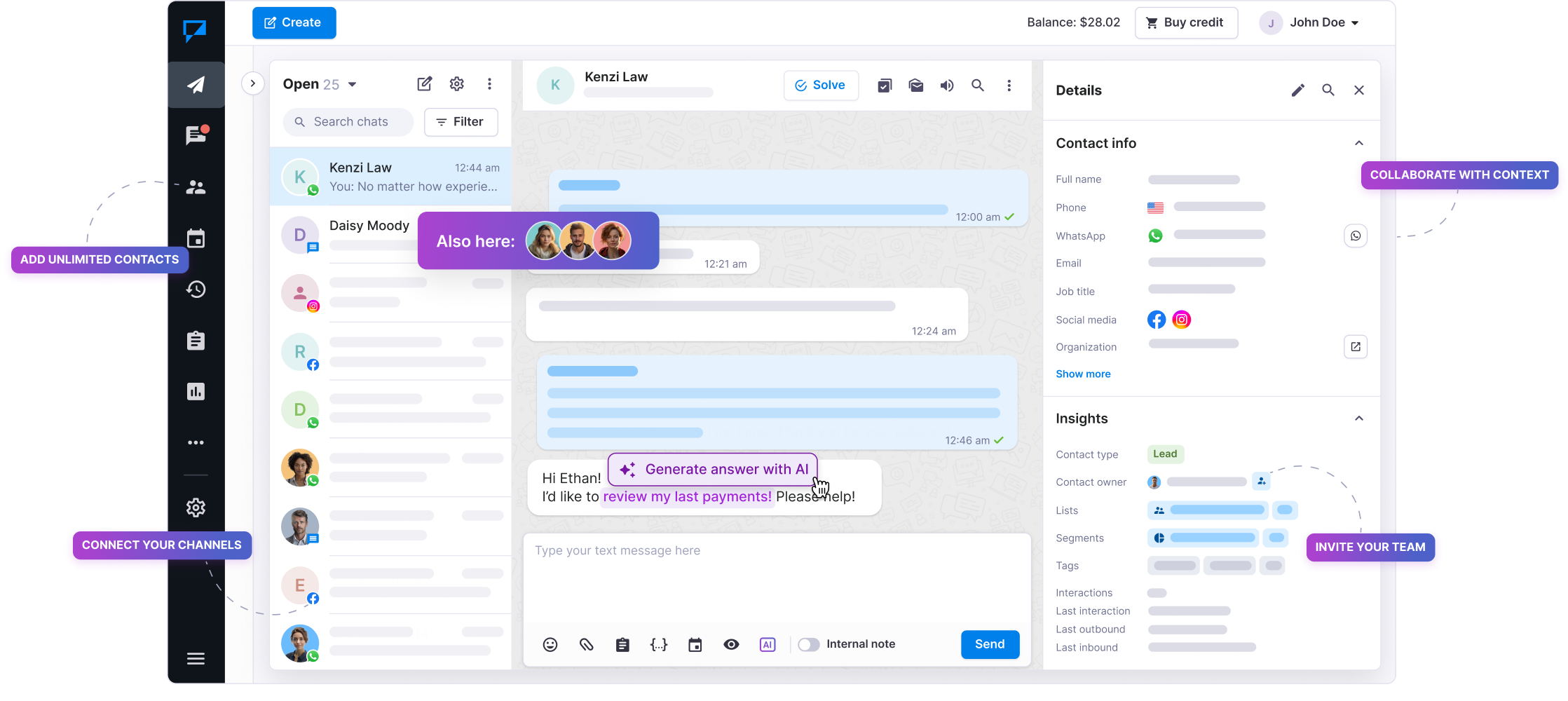Click the Search chats input field
1568x701 pixels.
pos(349,122)
